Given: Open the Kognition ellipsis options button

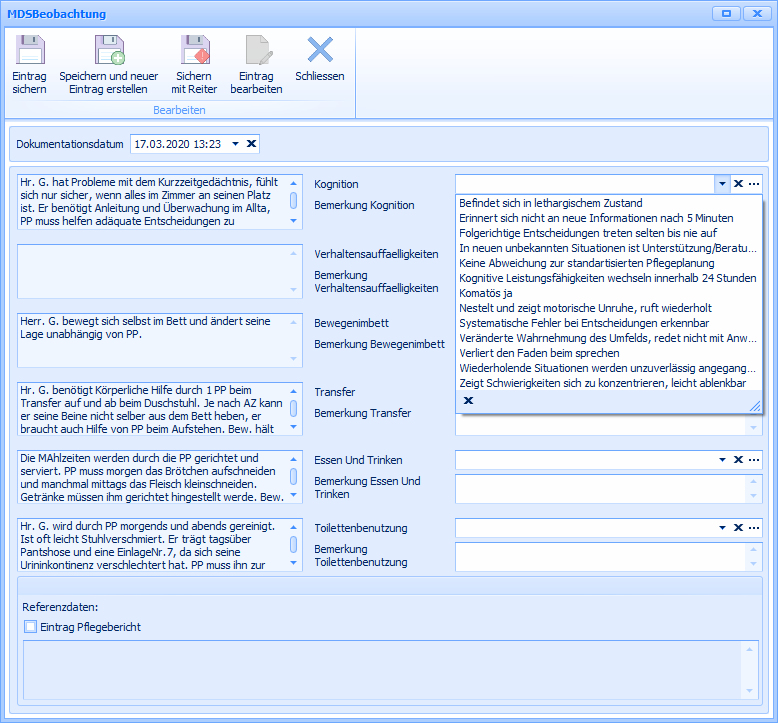Looking at the screenshot, I should [754, 184].
